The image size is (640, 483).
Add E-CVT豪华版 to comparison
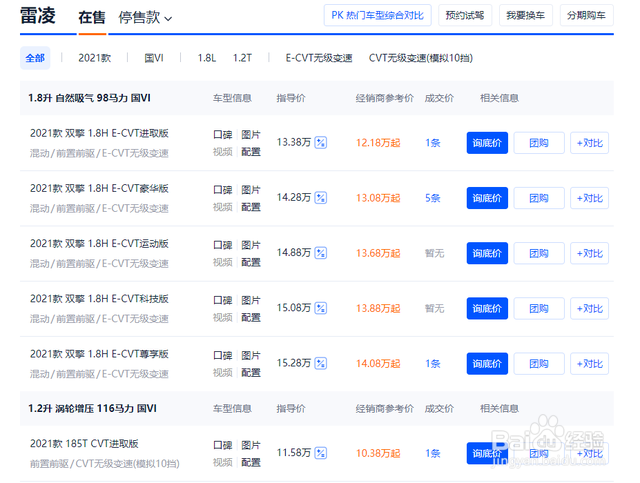(589, 198)
